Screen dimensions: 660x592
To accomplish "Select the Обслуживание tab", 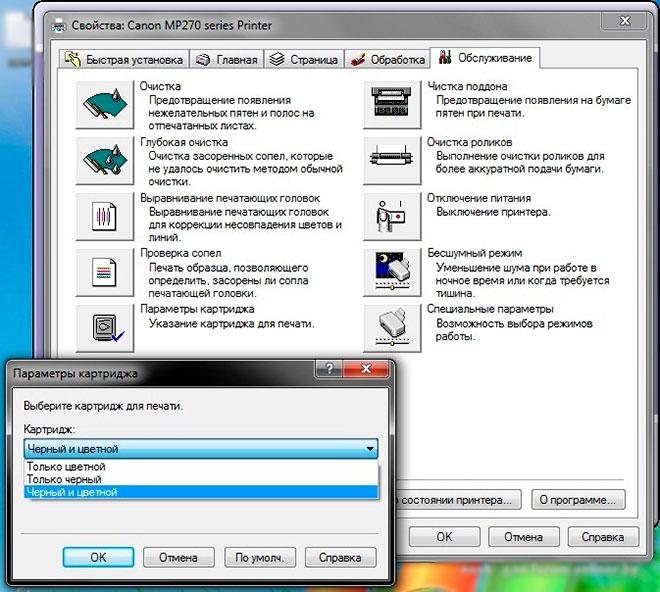I will [x=485, y=58].
